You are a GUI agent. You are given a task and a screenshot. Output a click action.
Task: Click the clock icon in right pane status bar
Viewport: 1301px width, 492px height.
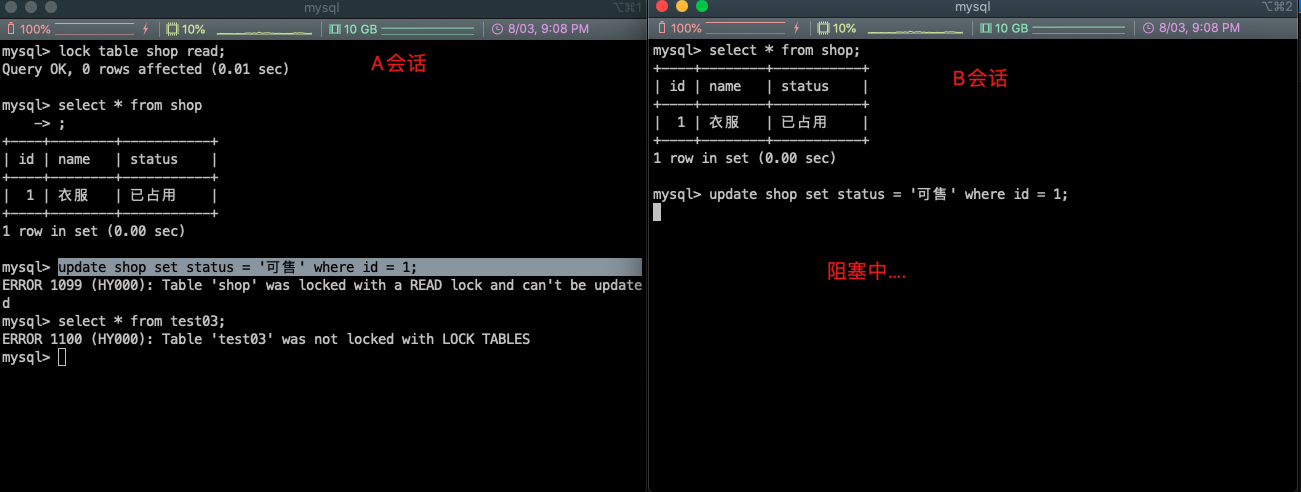click(1149, 29)
